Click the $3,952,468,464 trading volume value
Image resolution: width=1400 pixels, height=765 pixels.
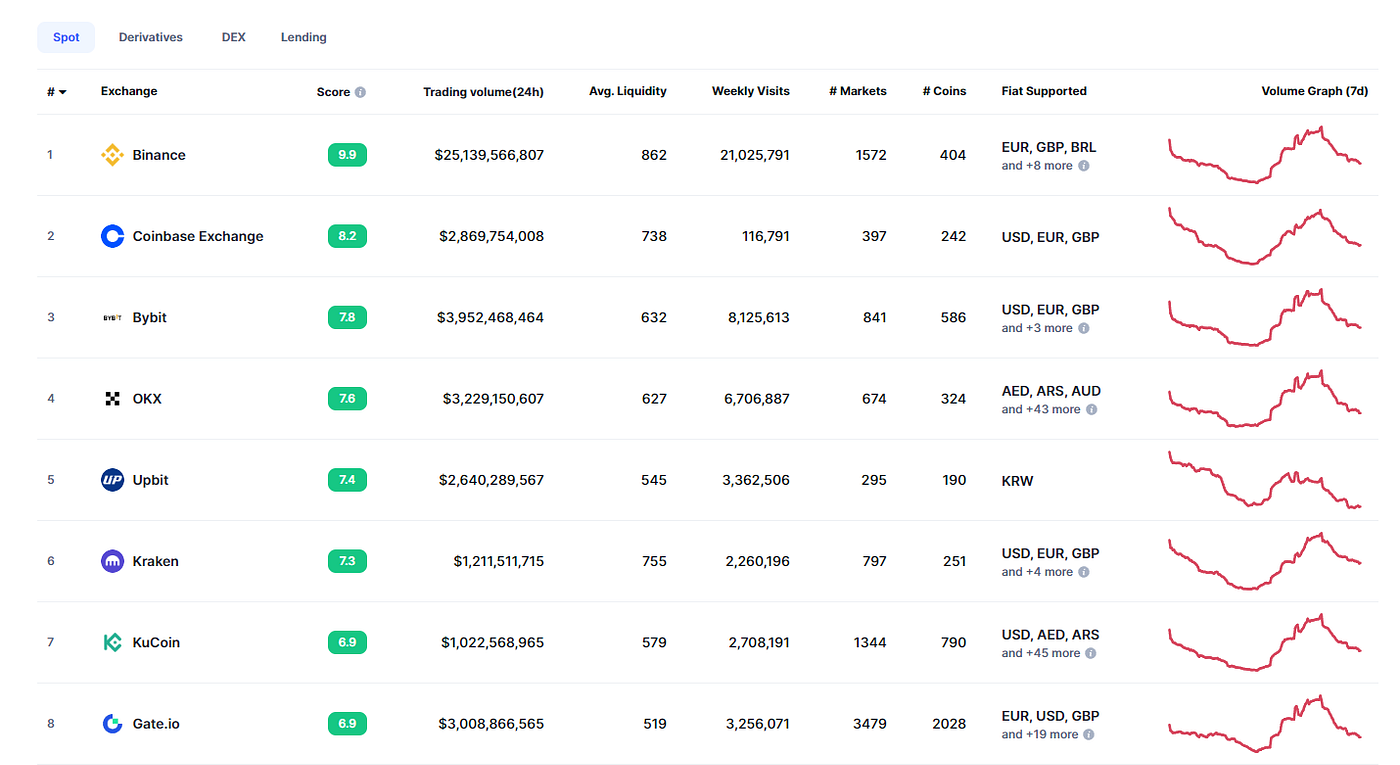490,317
